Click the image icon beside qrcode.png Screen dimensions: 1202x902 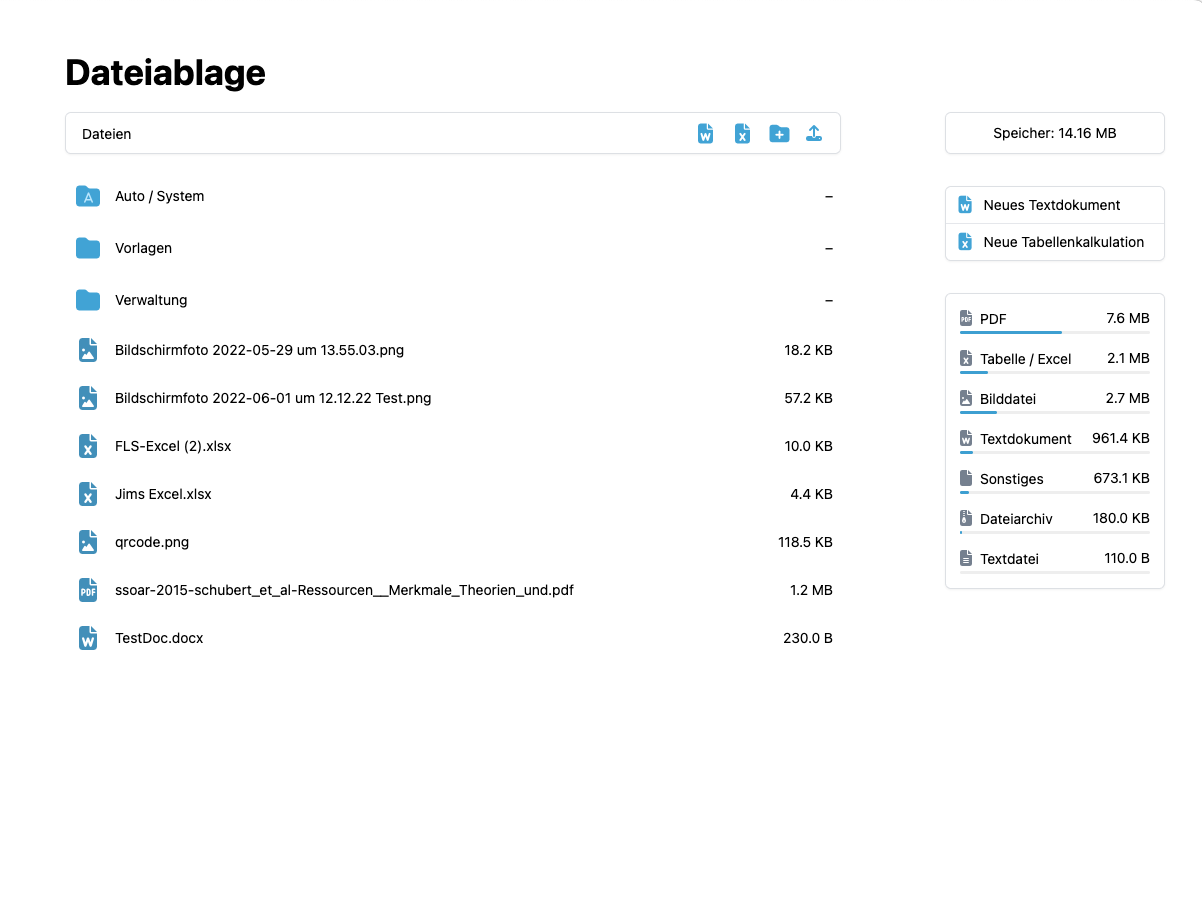(x=88, y=542)
